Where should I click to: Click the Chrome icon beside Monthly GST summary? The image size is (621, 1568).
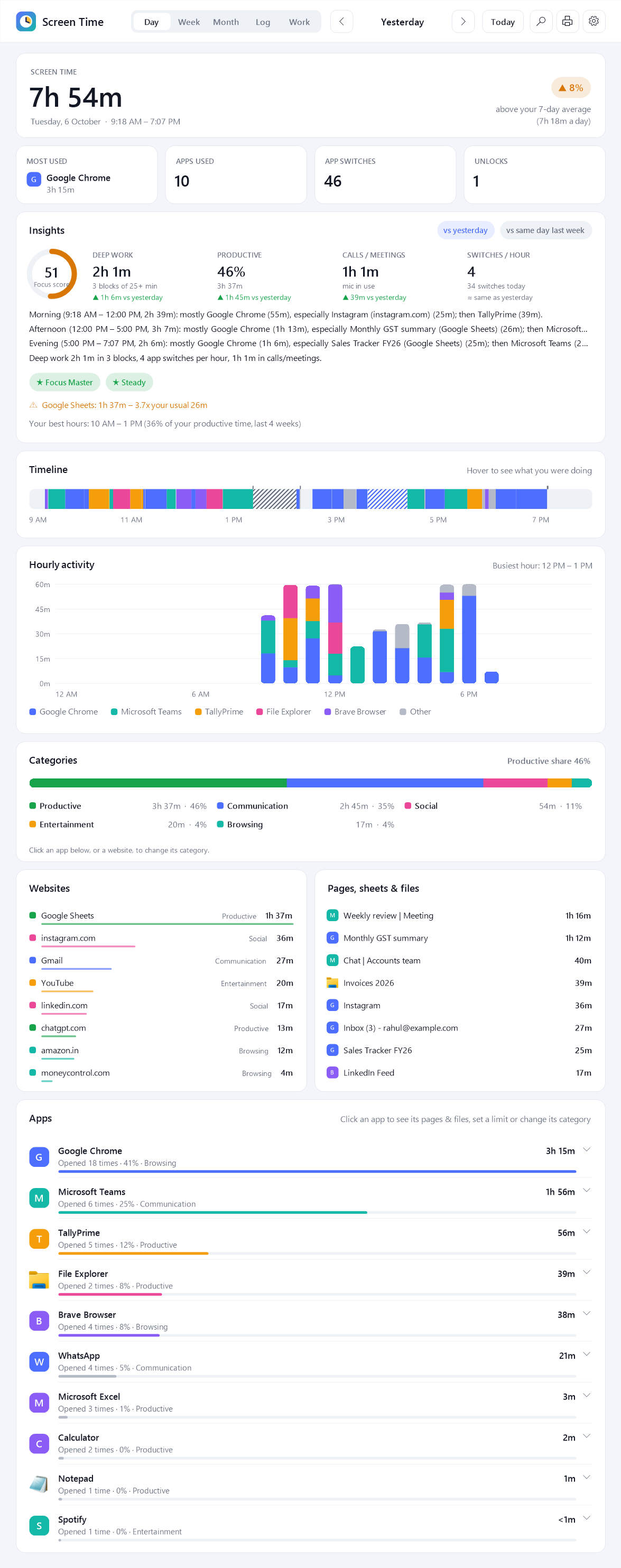[x=332, y=938]
